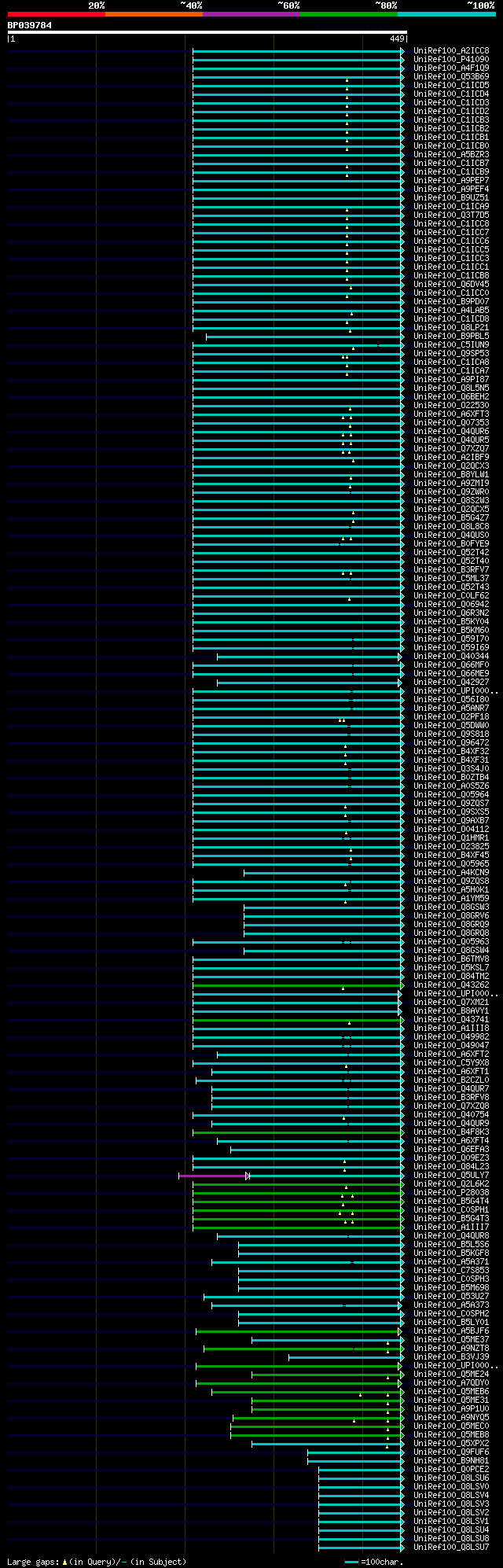
Task: Open hit UniRef100_Q53B69
Action: (451, 76)
